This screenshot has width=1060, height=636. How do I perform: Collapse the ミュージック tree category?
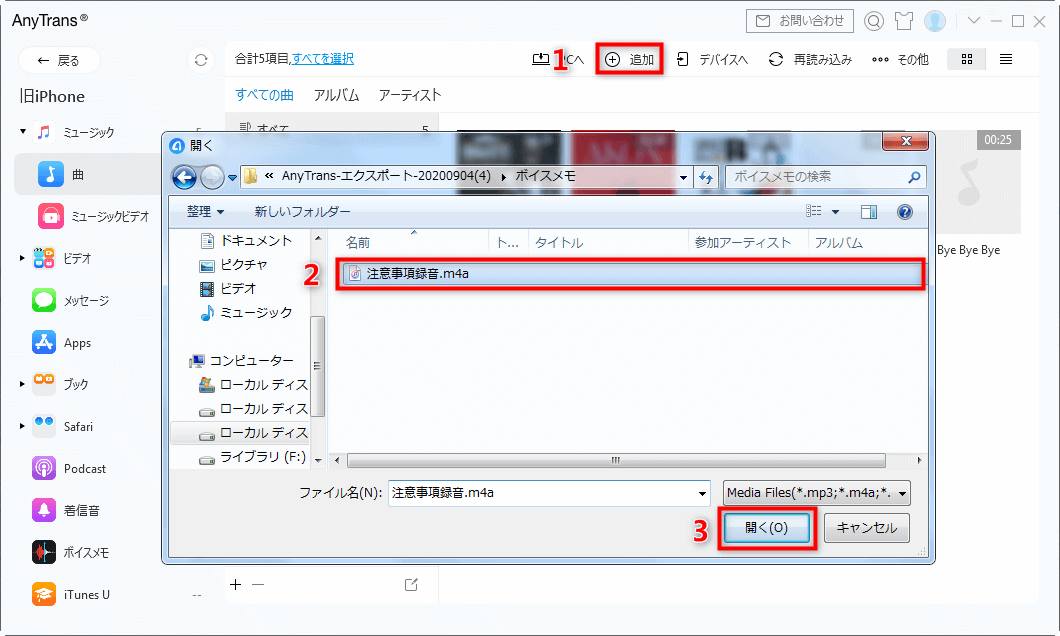point(23,132)
